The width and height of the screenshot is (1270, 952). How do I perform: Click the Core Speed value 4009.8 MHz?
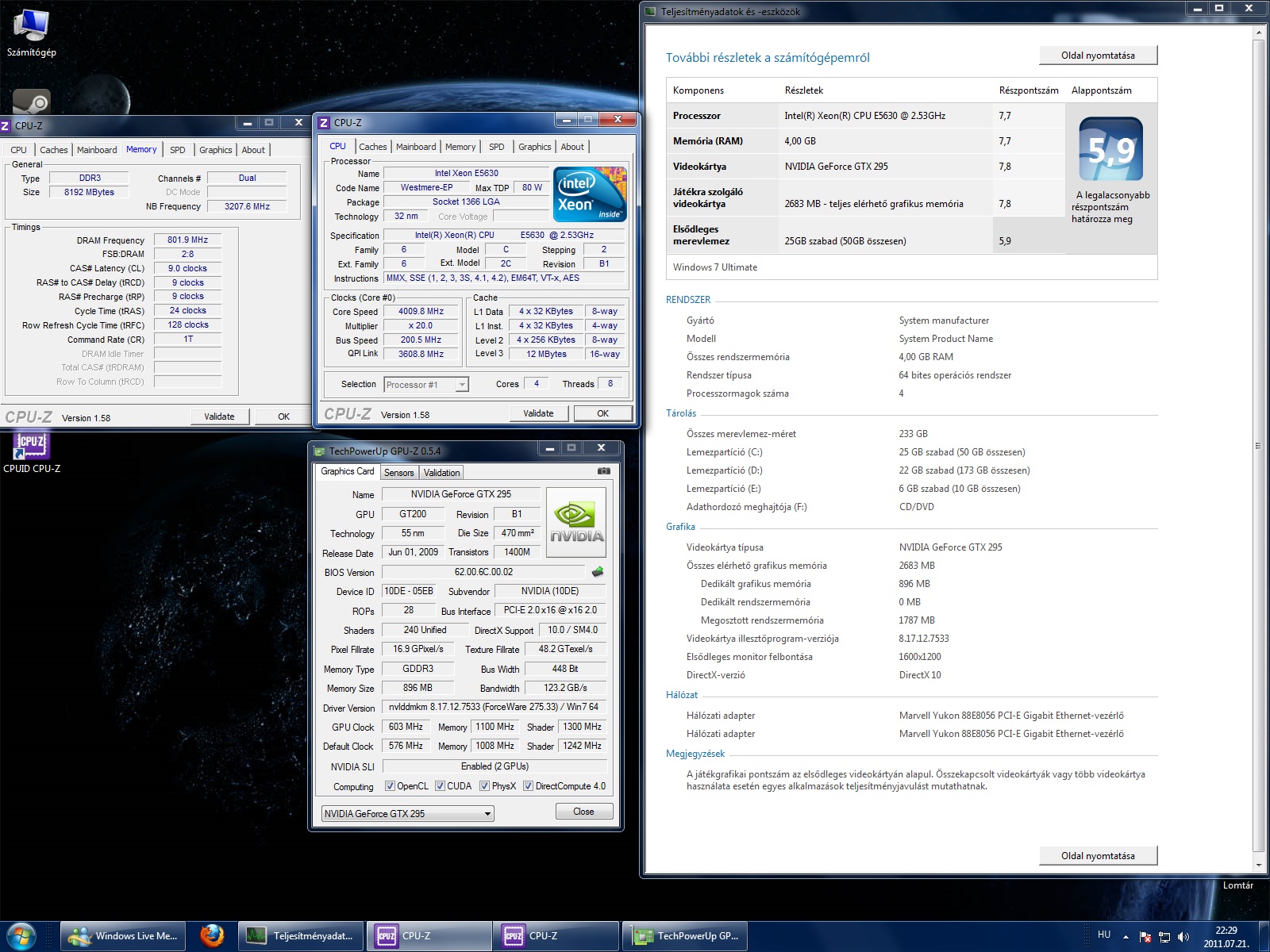pyautogui.click(x=421, y=312)
